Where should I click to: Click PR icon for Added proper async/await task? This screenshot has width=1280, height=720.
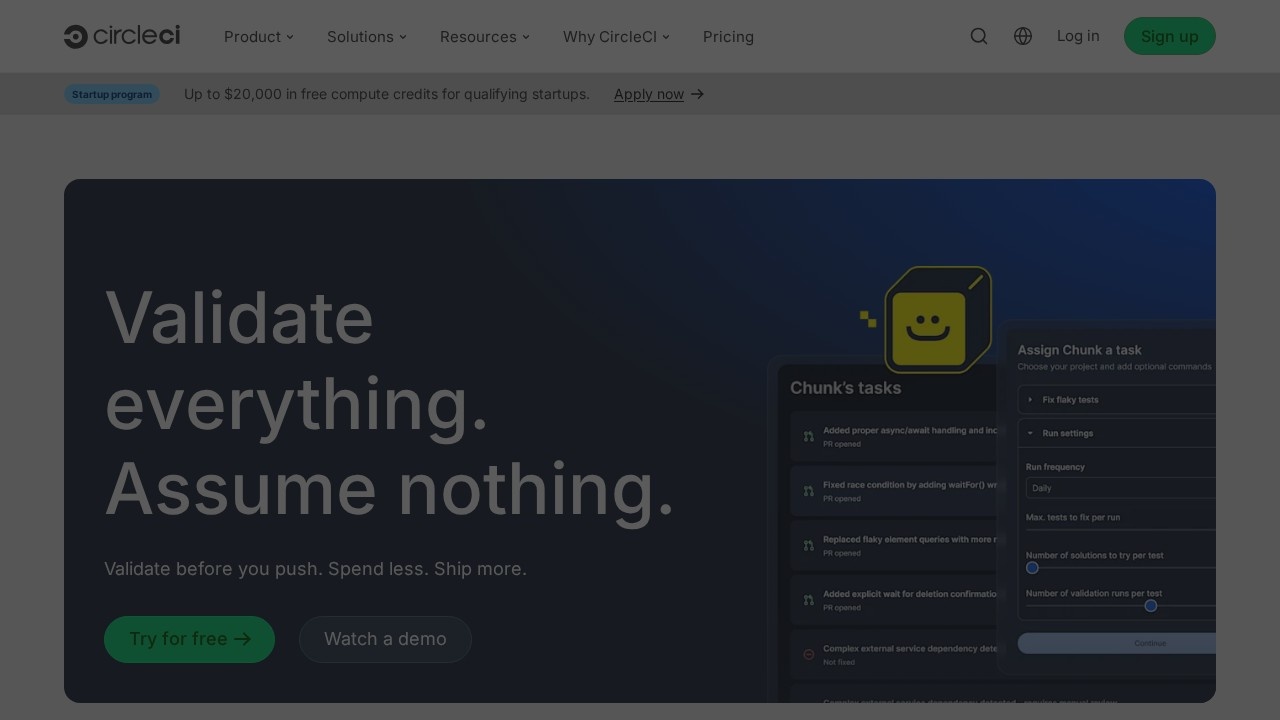[809, 437]
